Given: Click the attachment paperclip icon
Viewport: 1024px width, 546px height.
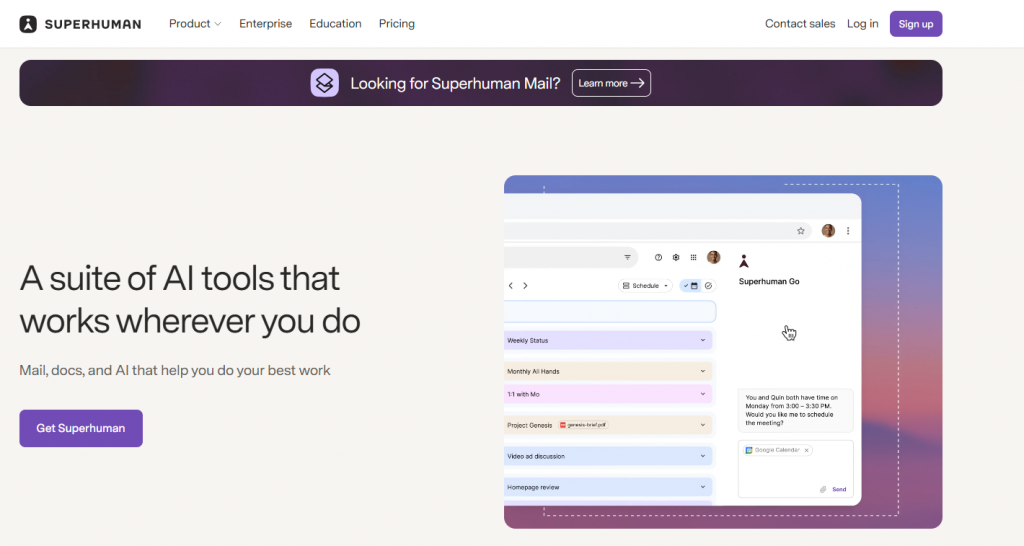Looking at the screenshot, I should pos(823,489).
